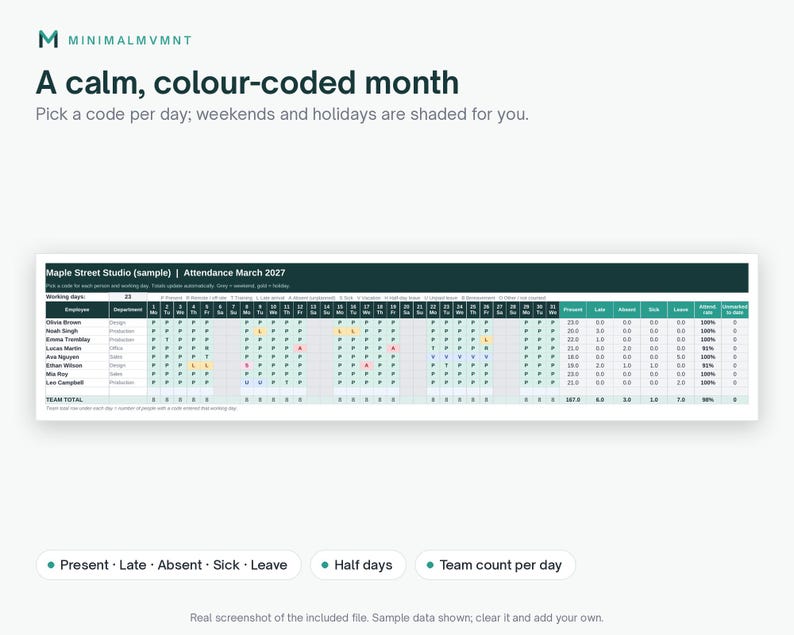
Task: Select the 'Half days' pill
Action: click(x=358, y=565)
